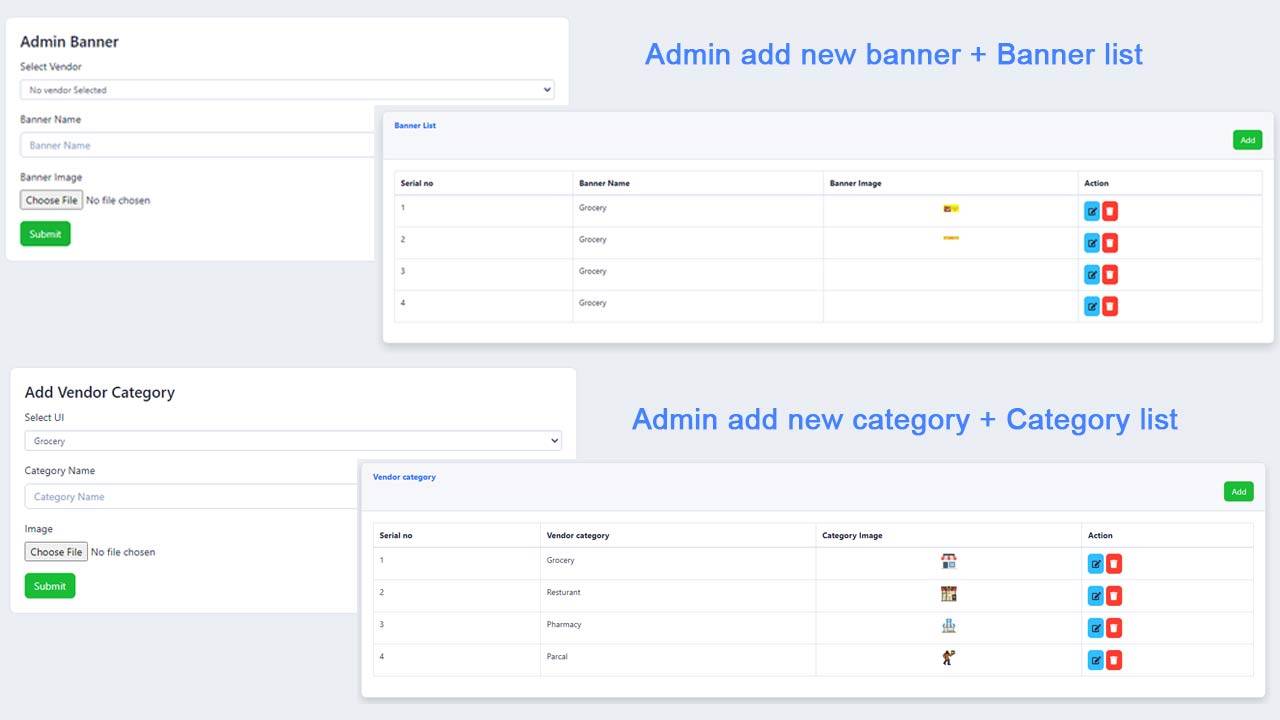Open the Select Vendor dropdown
The height and width of the screenshot is (720, 1280).
tap(287, 90)
